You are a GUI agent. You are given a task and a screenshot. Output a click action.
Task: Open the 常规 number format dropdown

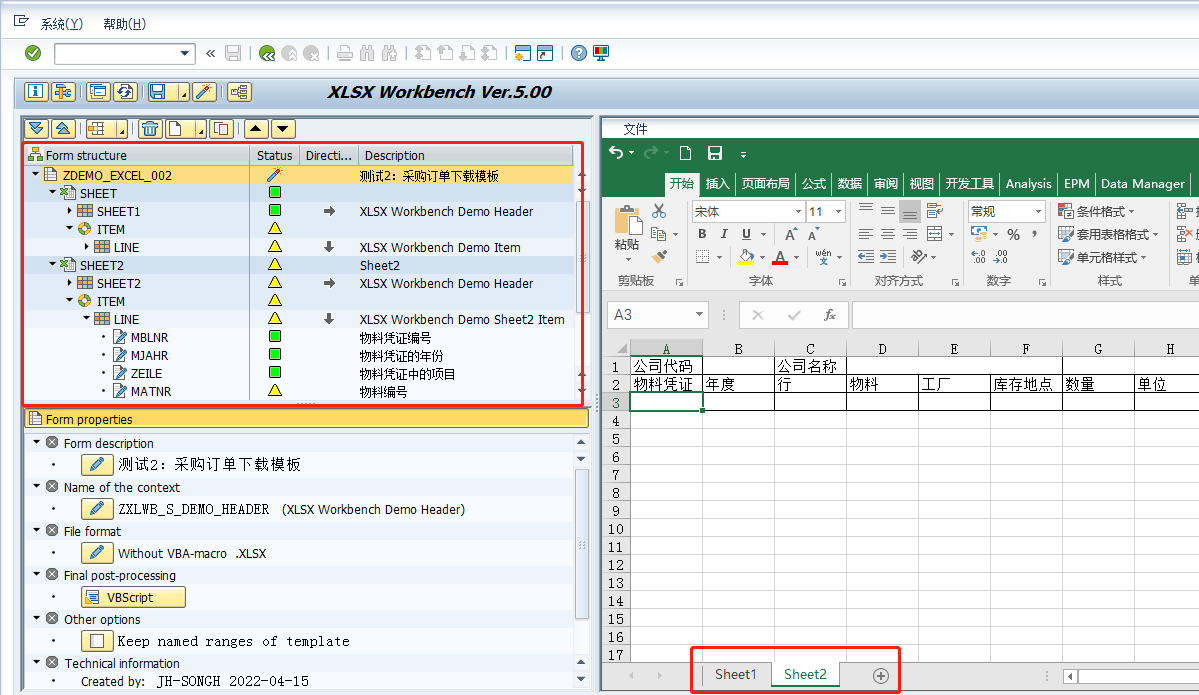(1038, 211)
